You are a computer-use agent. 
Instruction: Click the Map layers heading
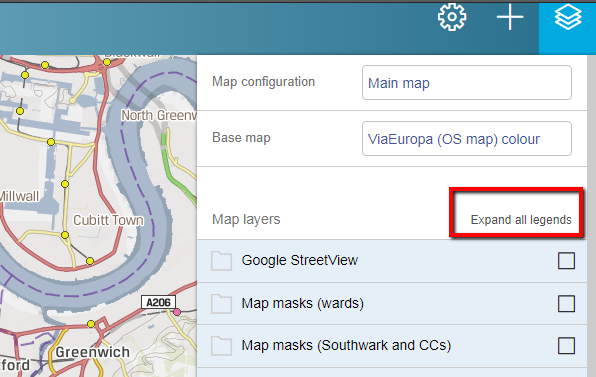[x=246, y=219]
